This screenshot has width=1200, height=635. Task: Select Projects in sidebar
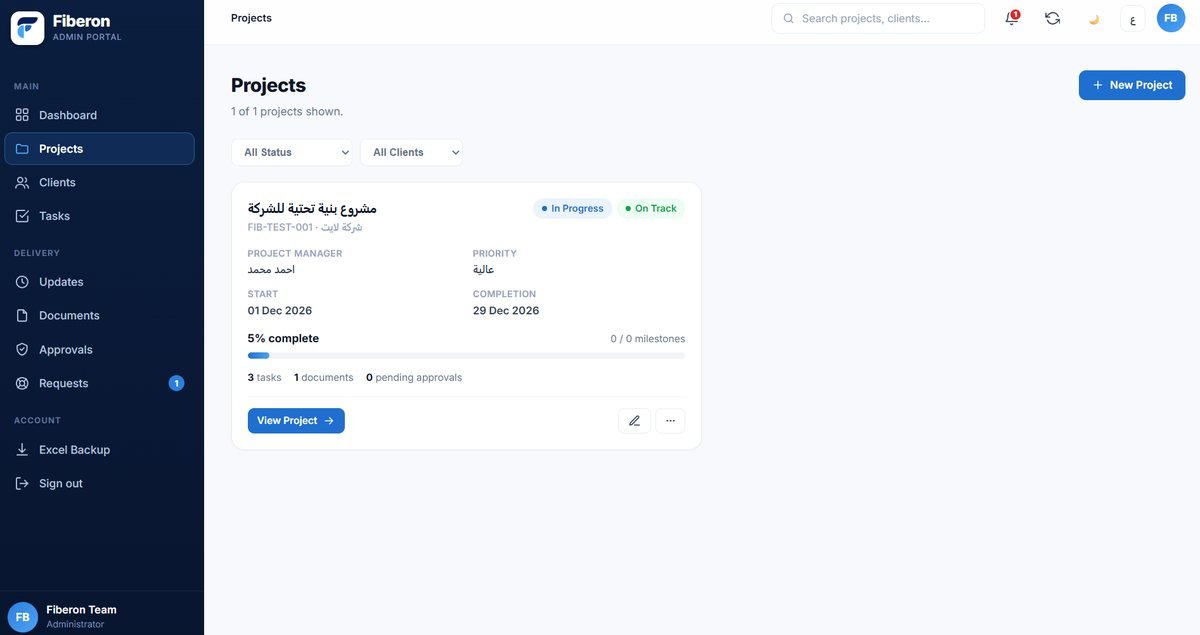[99, 149]
